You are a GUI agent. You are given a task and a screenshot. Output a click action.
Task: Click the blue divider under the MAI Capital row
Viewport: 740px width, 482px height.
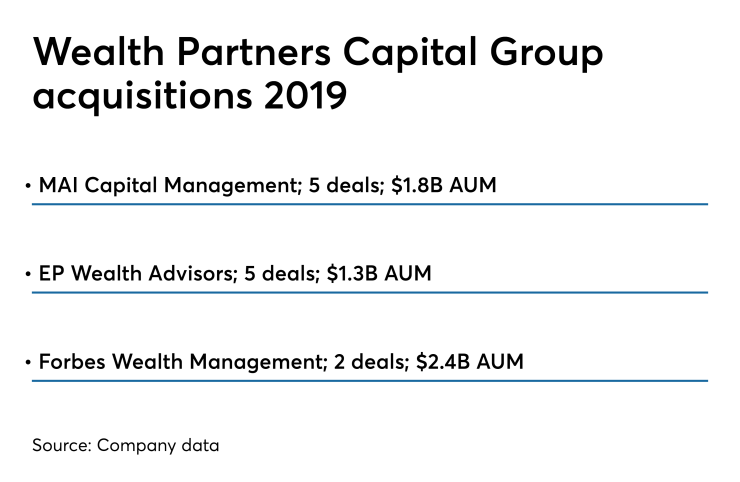point(369,204)
